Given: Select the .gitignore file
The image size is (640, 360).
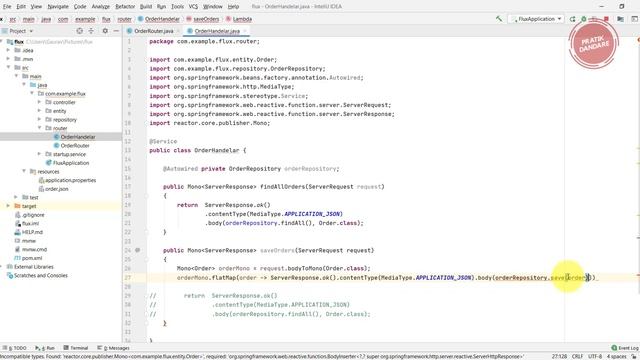Looking at the screenshot, I should click(33, 215).
